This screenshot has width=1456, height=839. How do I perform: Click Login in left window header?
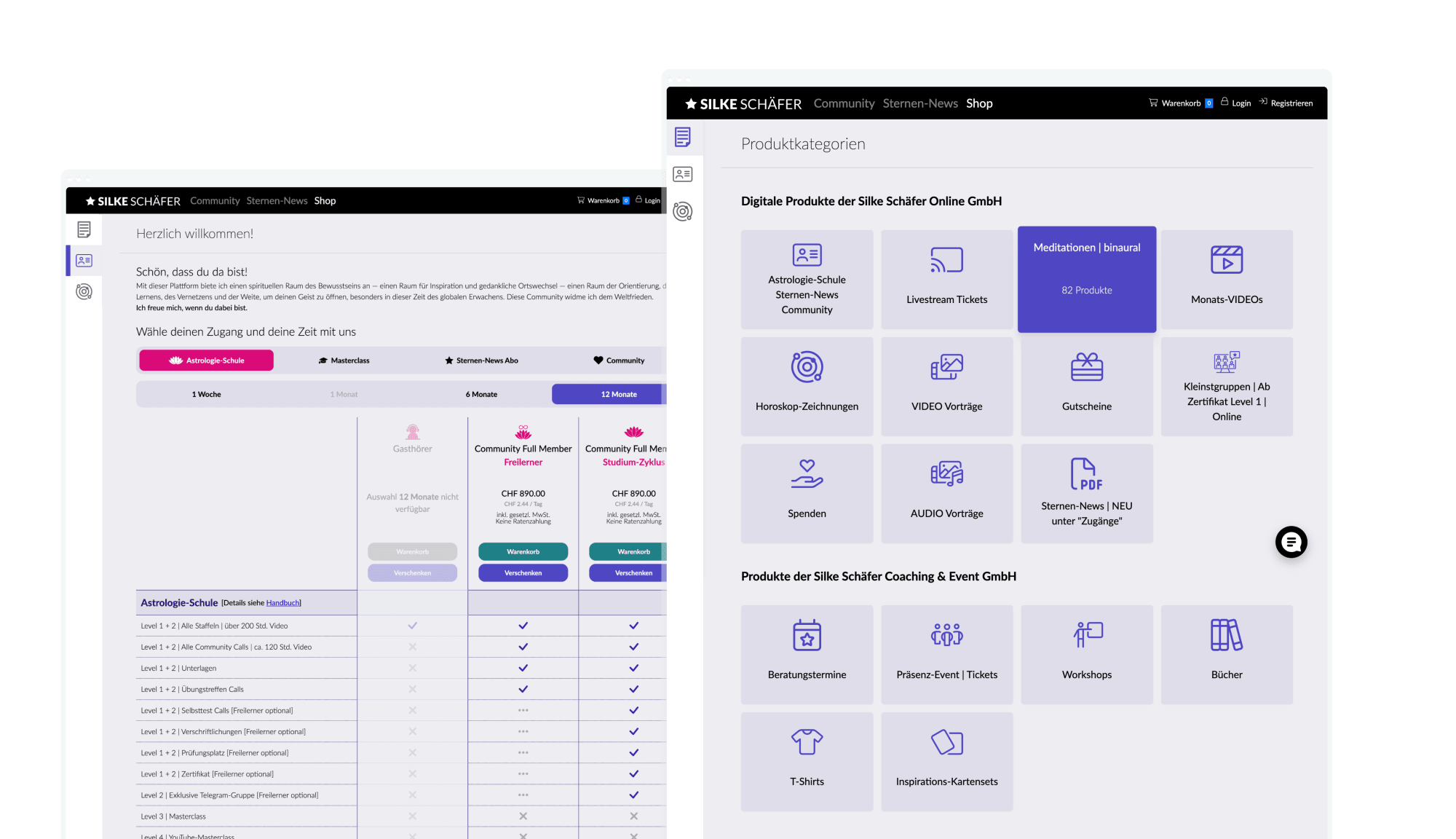coord(648,200)
